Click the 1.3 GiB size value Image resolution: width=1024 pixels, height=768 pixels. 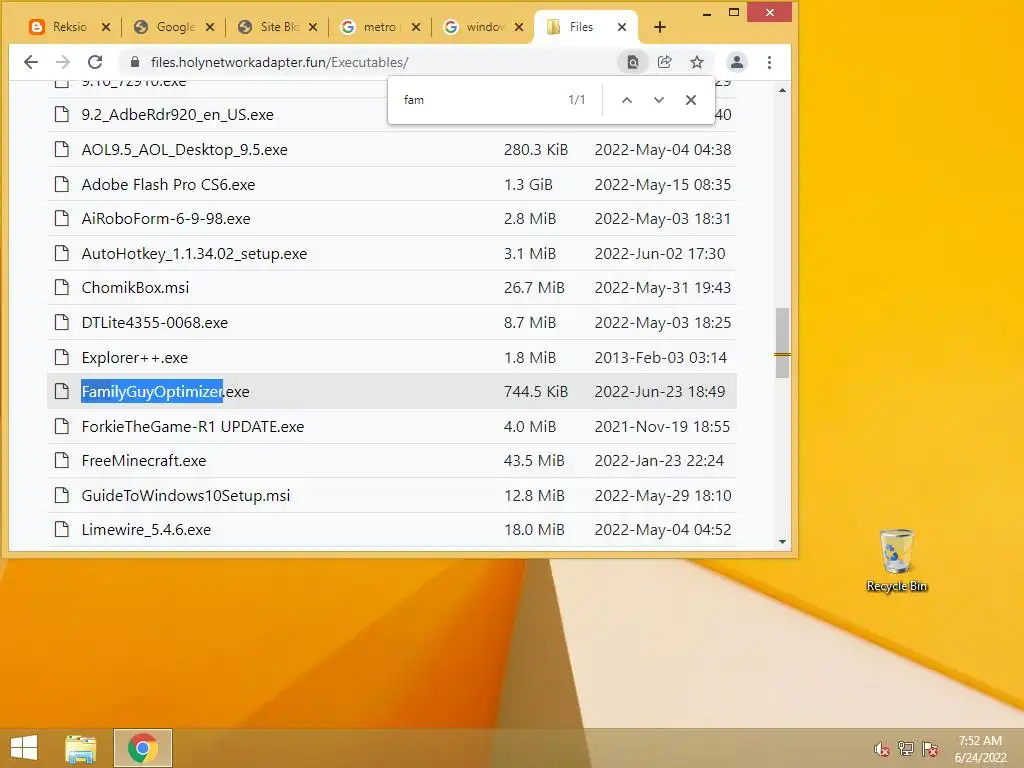click(x=528, y=185)
